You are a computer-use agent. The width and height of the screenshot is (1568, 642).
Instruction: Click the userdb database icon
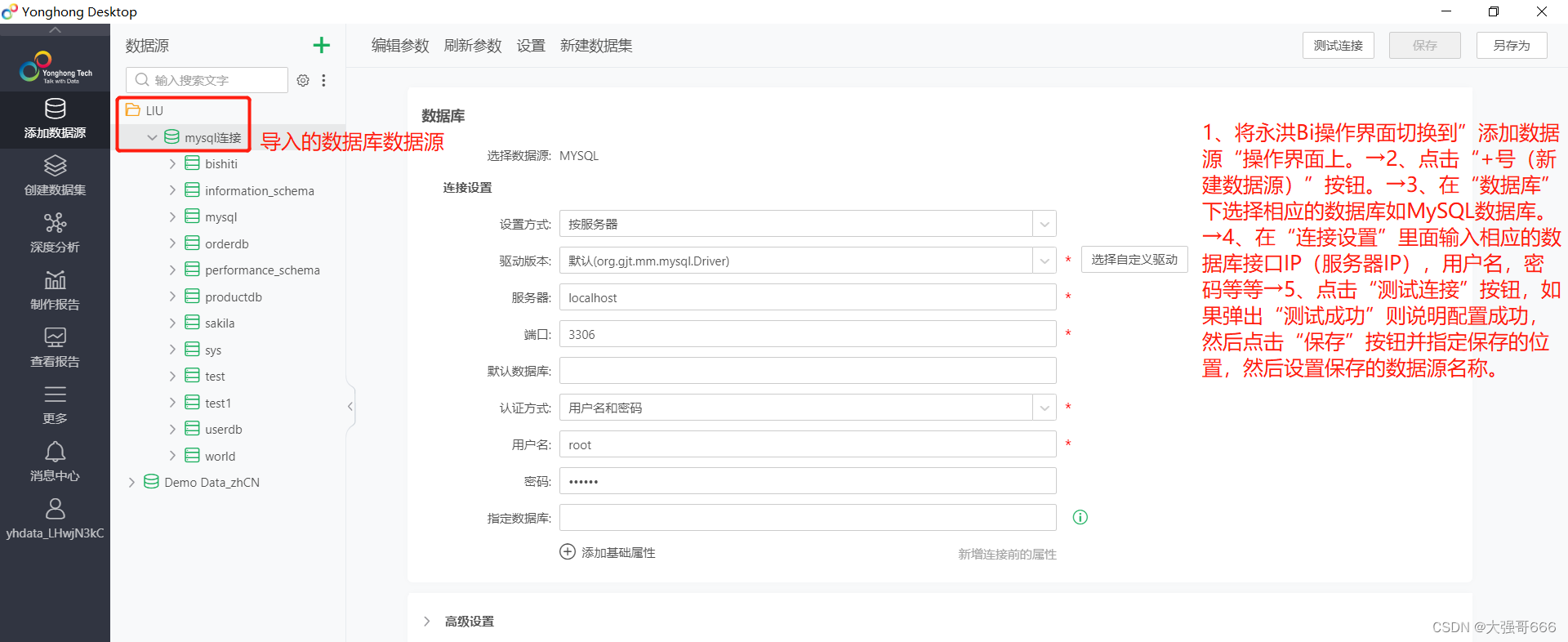192,429
